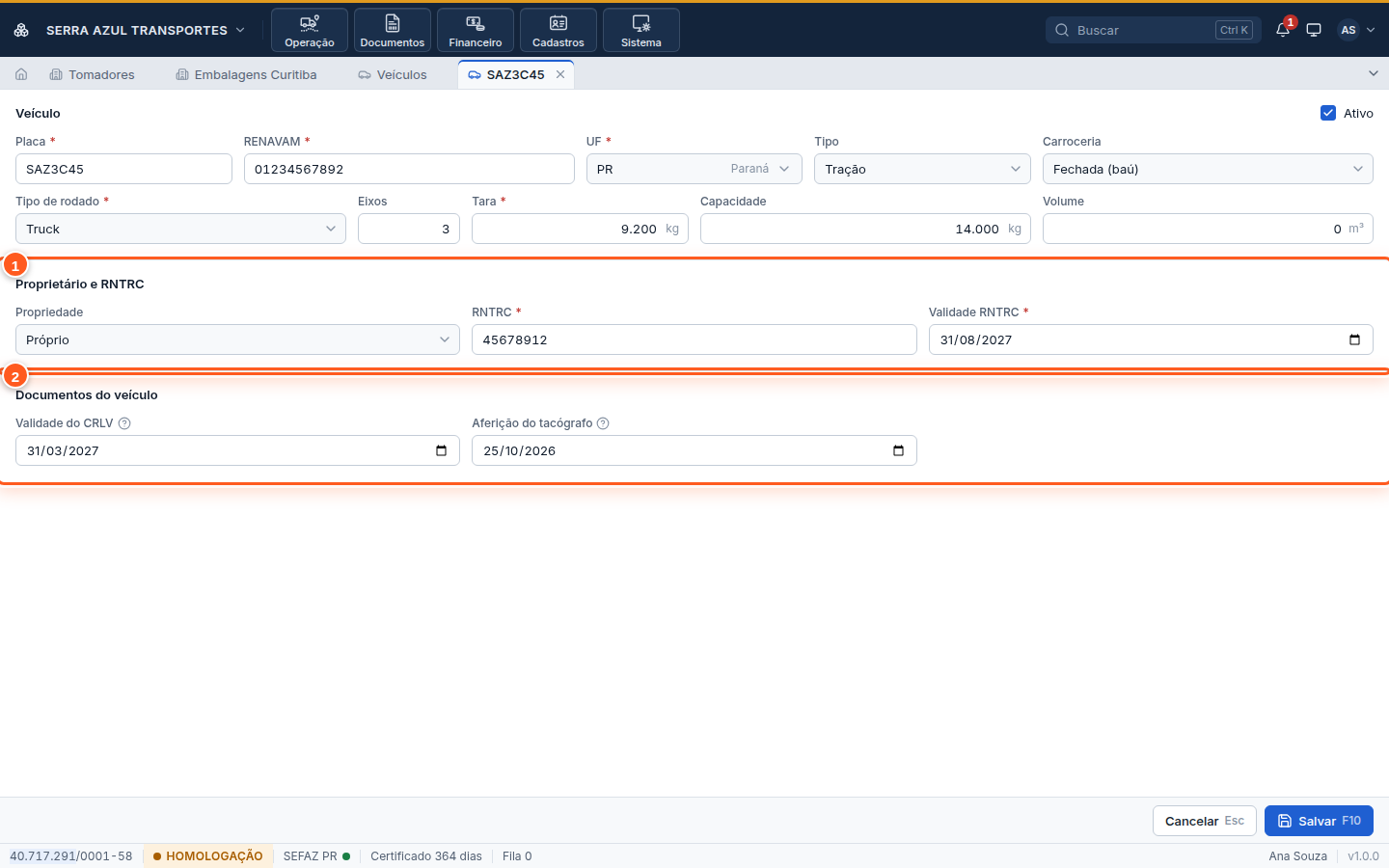Open the Financeiro menu
Image resolution: width=1389 pixels, height=868 pixels.
(x=476, y=30)
